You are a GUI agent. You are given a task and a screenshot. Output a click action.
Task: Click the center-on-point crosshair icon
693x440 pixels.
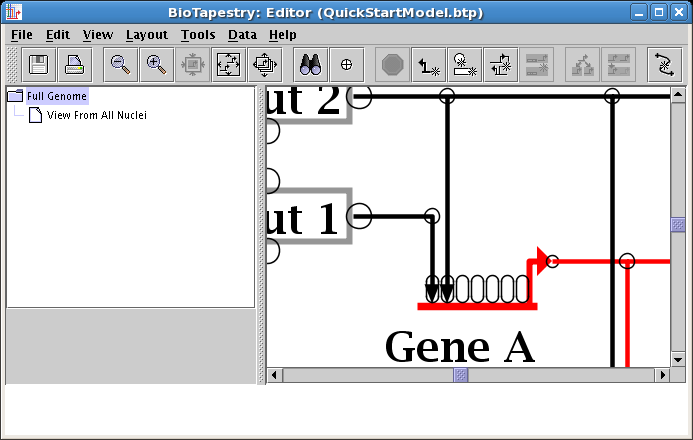coord(346,64)
